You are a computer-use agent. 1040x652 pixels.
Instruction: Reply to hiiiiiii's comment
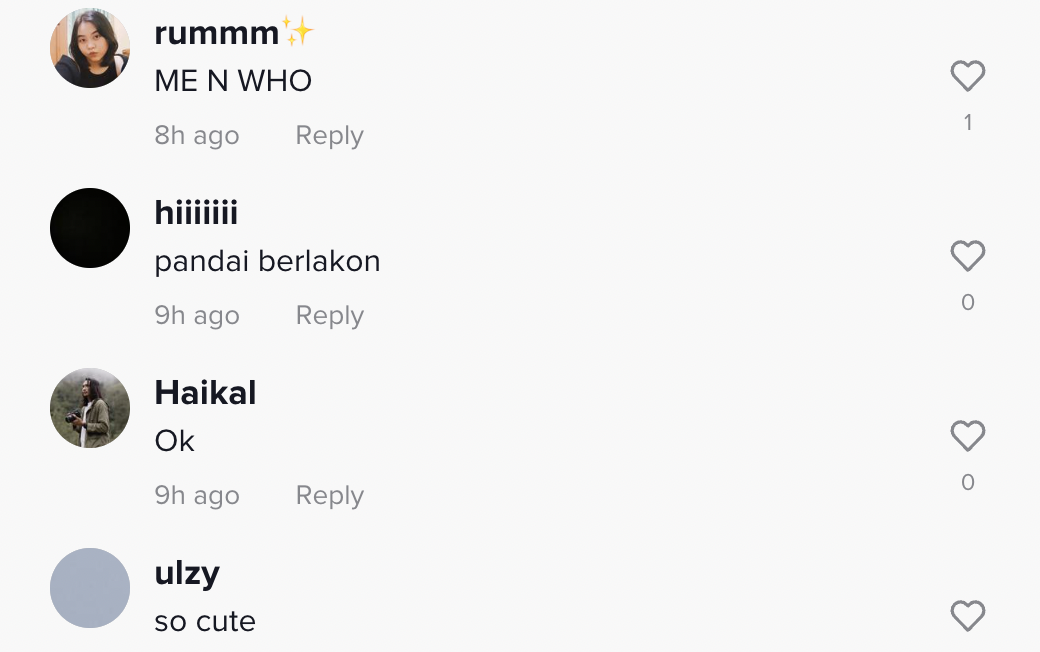point(329,316)
